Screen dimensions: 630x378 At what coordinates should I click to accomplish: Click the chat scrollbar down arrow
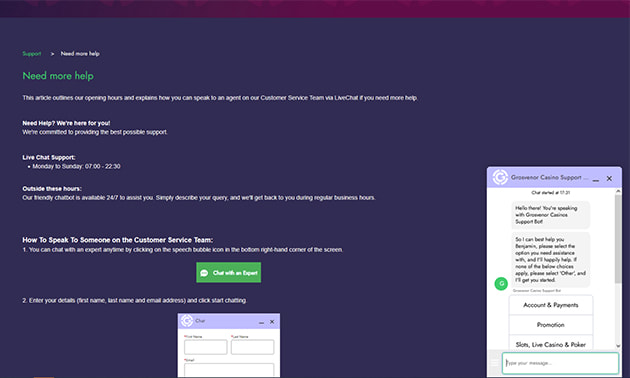point(618,346)
